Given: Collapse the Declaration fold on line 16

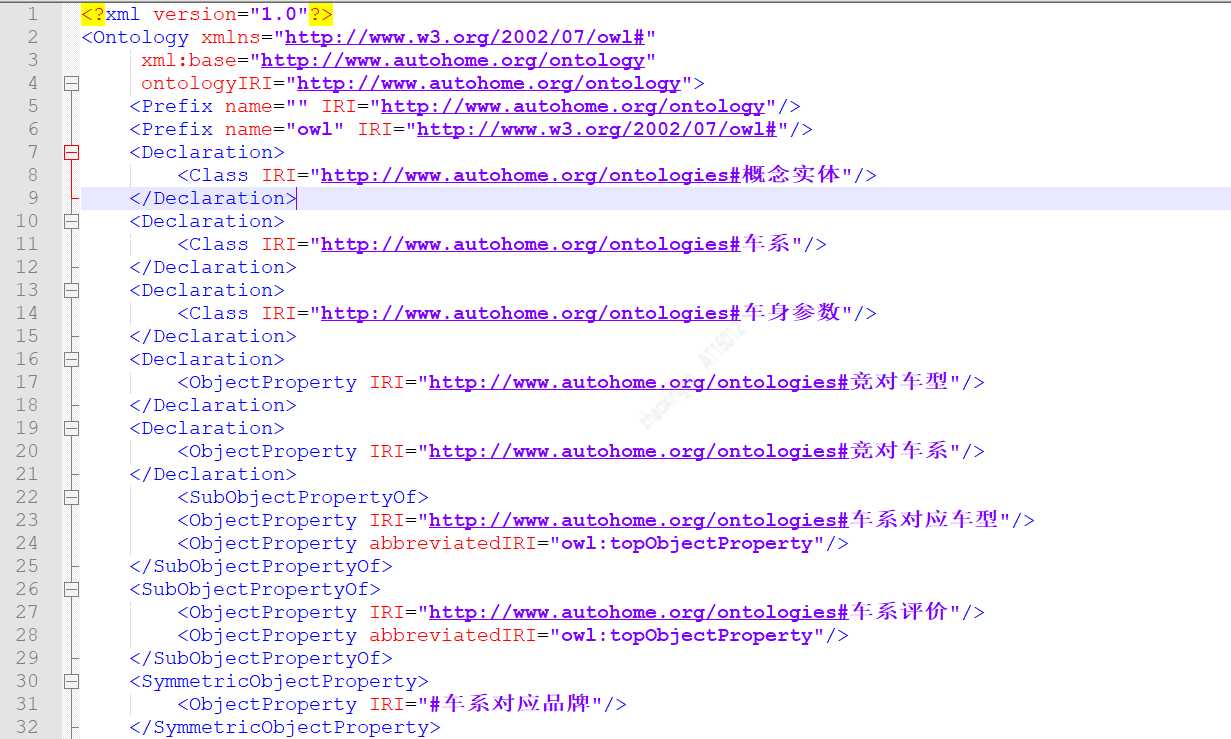Looking at the screenshot, I should (x=71, y=360).
